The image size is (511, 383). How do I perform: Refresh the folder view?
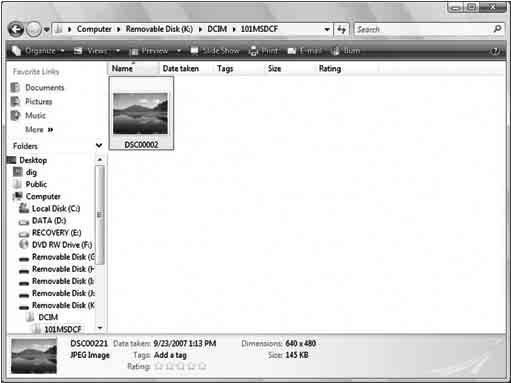pos(341,29)
